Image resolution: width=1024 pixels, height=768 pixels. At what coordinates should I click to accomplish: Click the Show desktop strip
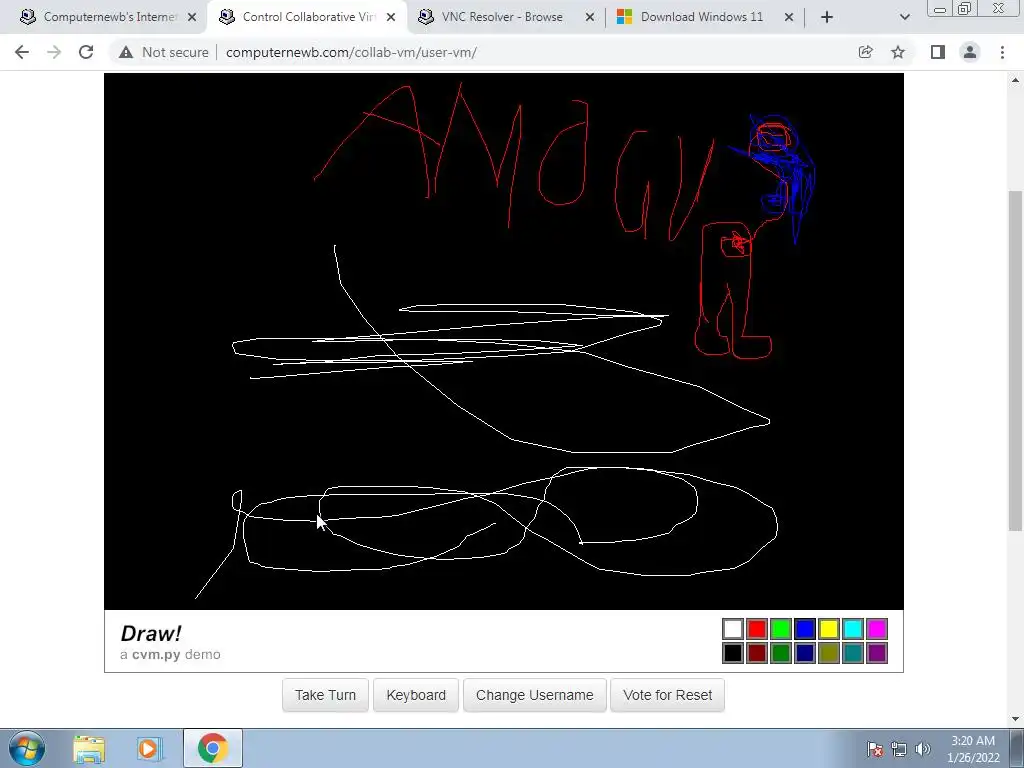[1017, 748]
